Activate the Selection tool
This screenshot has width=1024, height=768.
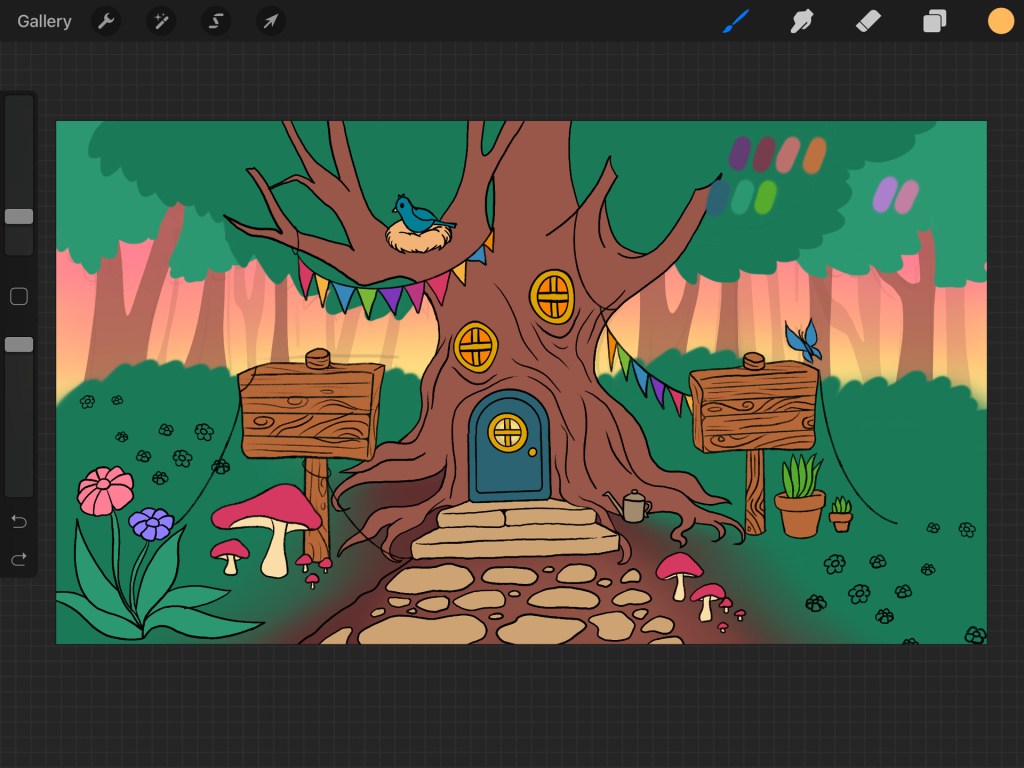pos(215,21)
